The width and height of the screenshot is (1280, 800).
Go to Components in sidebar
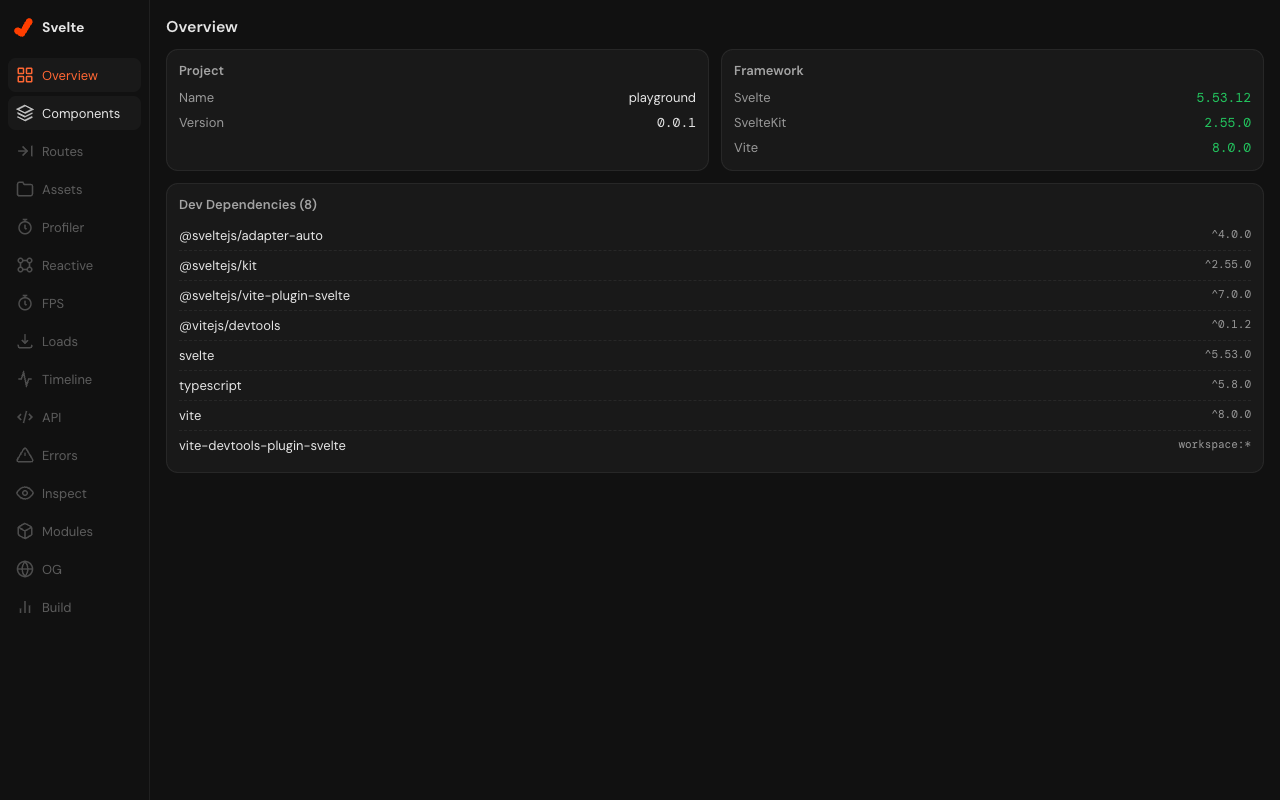point(81,113)
